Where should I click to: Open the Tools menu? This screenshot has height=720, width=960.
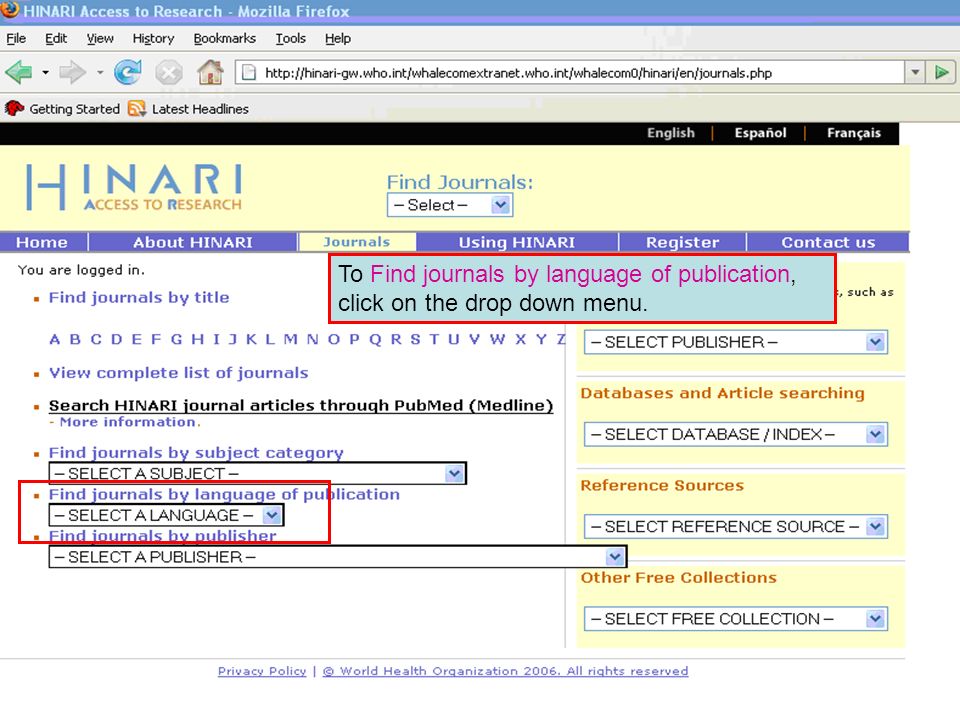[290, 39]
